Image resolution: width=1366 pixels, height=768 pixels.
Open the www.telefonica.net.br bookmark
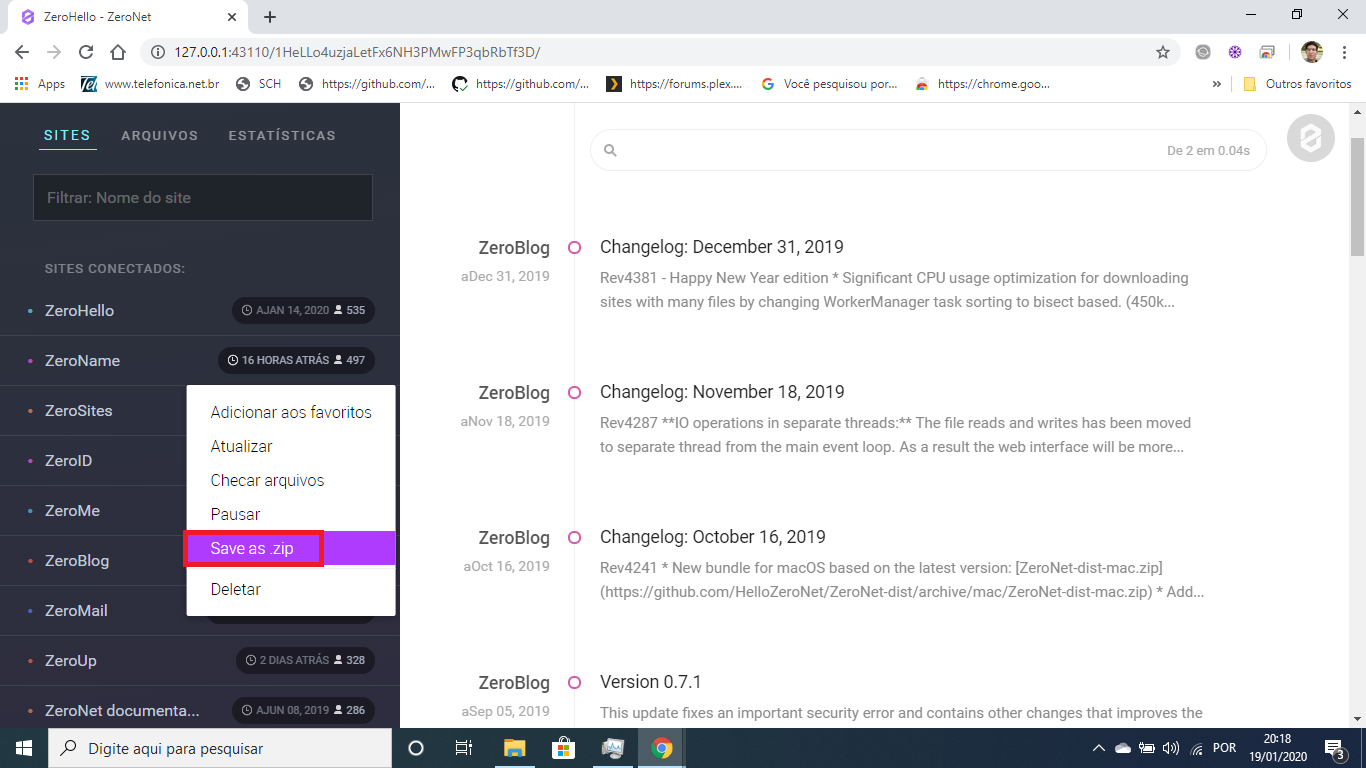[x=151, y=84]
